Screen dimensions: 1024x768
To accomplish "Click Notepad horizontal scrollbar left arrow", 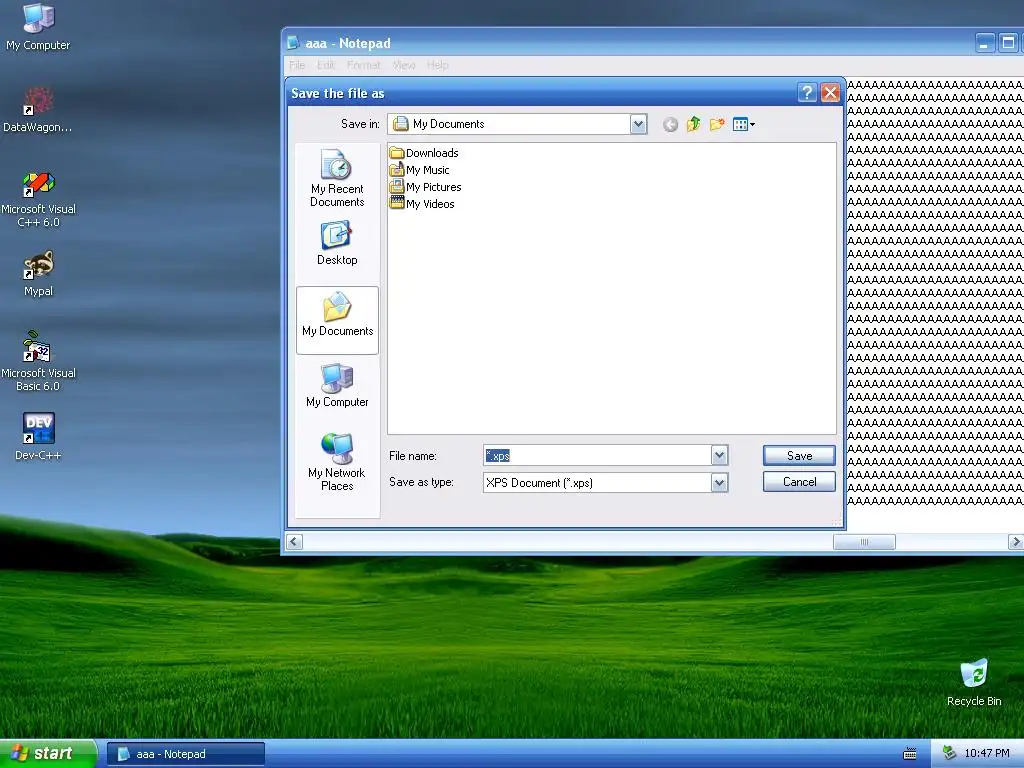I will click(295, 541).
